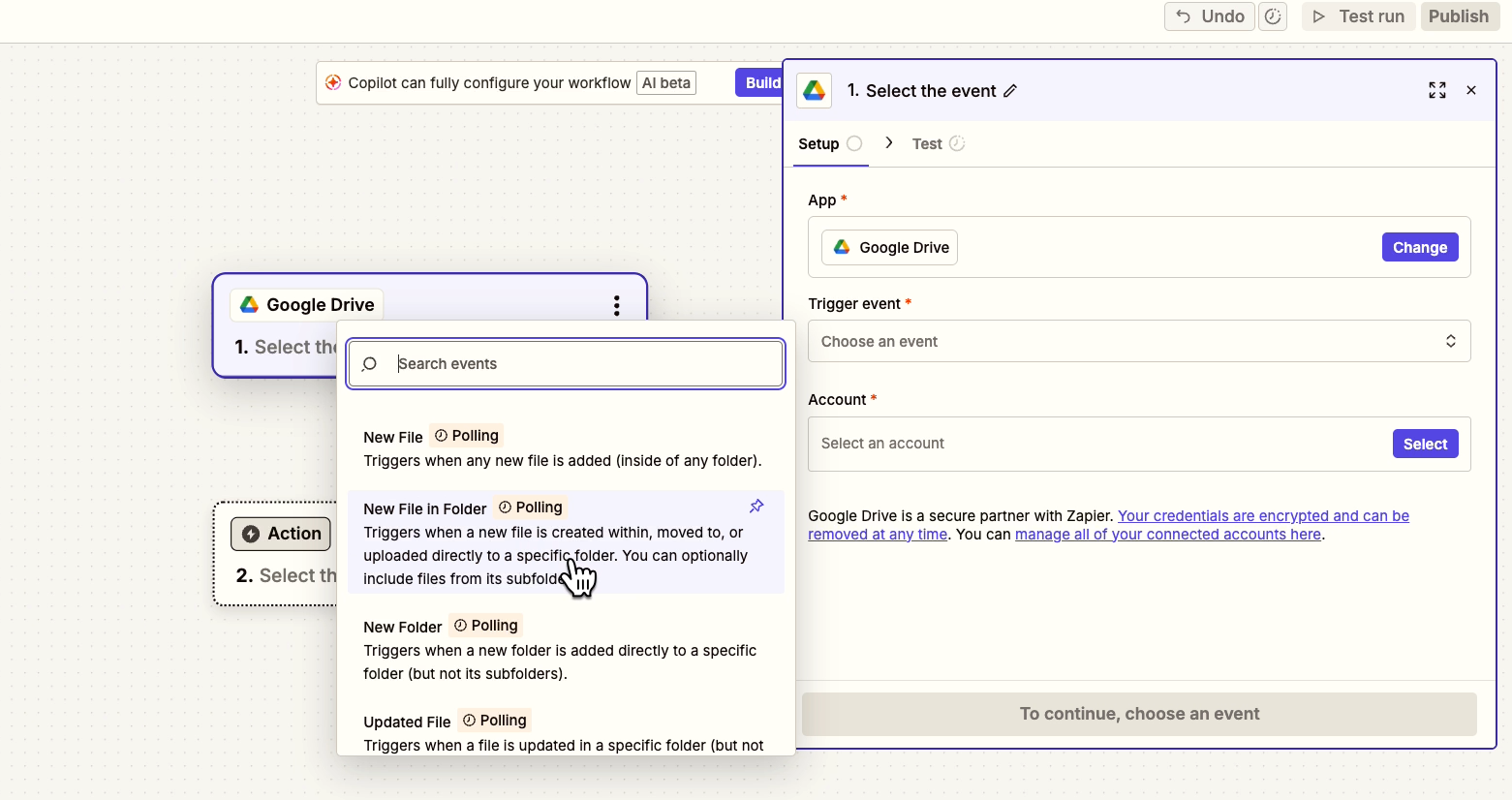The height and width of the screenshot is (800, 1512).
Task: Start a Test run
Action: (1359, 16)
